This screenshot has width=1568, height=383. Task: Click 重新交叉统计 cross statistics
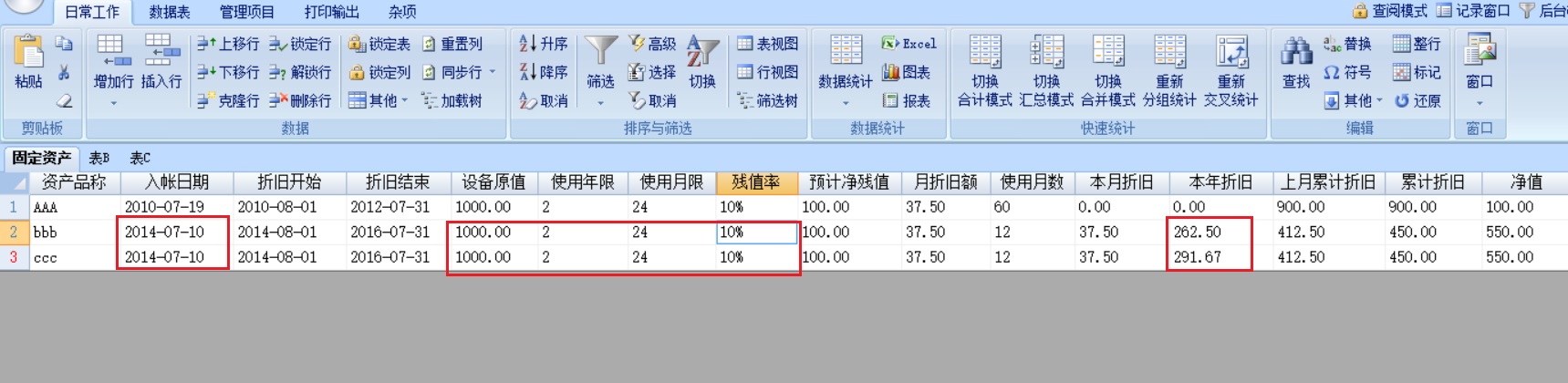coord(1231,71)
